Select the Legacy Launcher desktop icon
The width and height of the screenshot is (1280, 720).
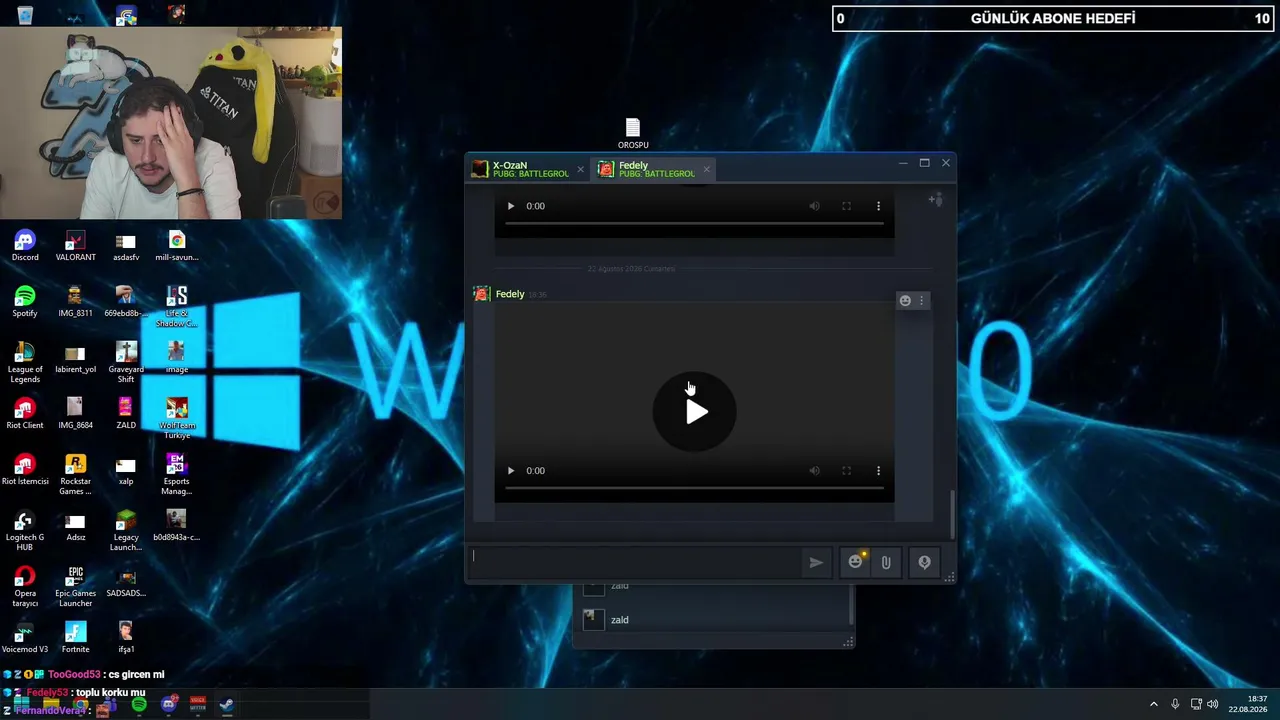126,530
